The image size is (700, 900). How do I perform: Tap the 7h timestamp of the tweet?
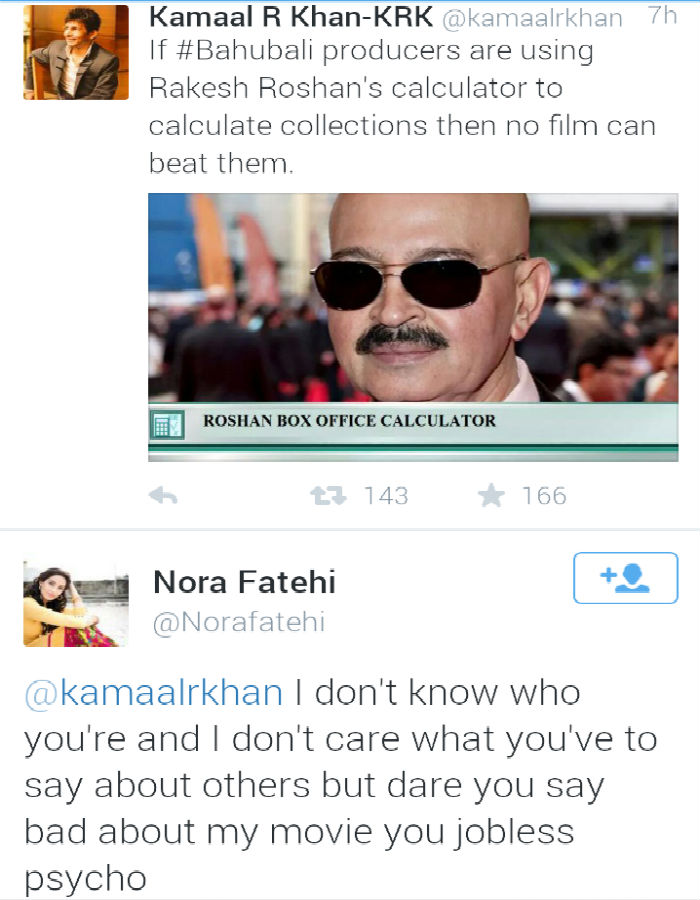(663, 15)
